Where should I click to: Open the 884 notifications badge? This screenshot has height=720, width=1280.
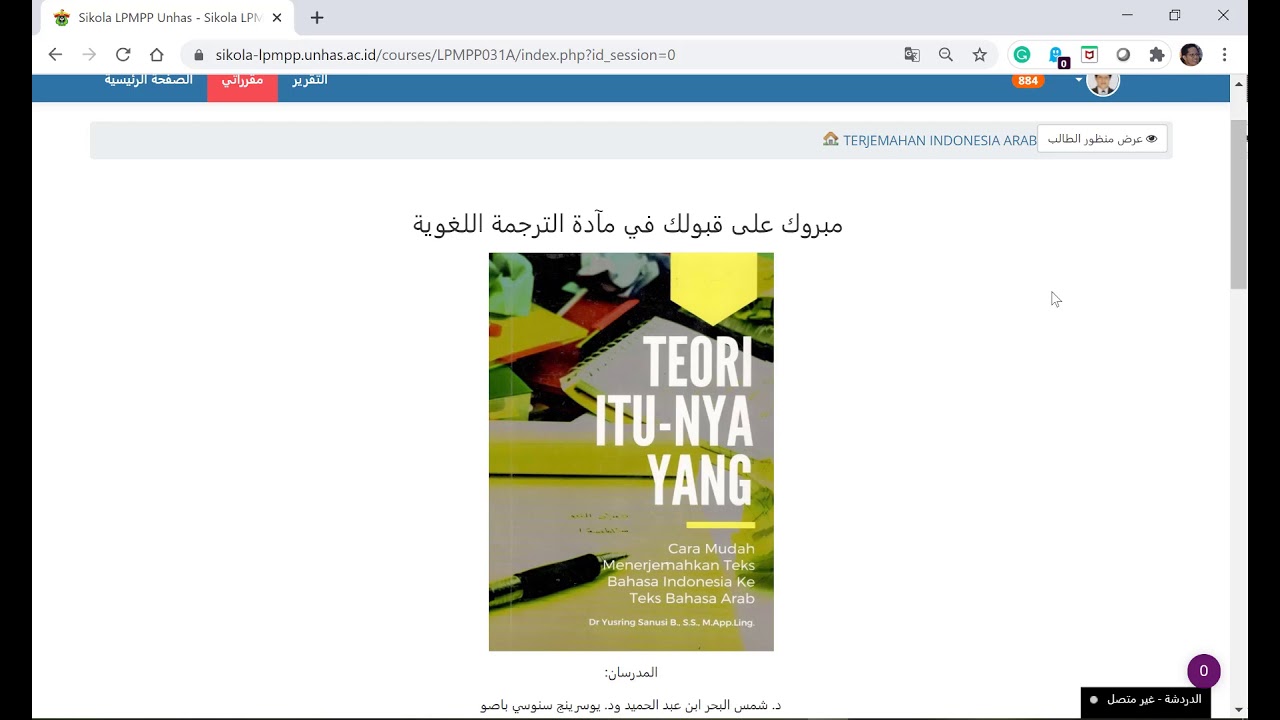click(1028, 81)
